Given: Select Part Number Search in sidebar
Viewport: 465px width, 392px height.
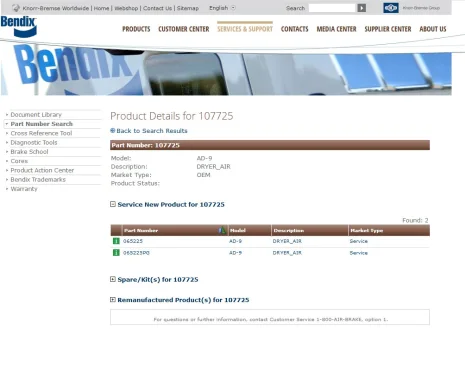Looking at the screenshot, I should click(x=41, y=124).
